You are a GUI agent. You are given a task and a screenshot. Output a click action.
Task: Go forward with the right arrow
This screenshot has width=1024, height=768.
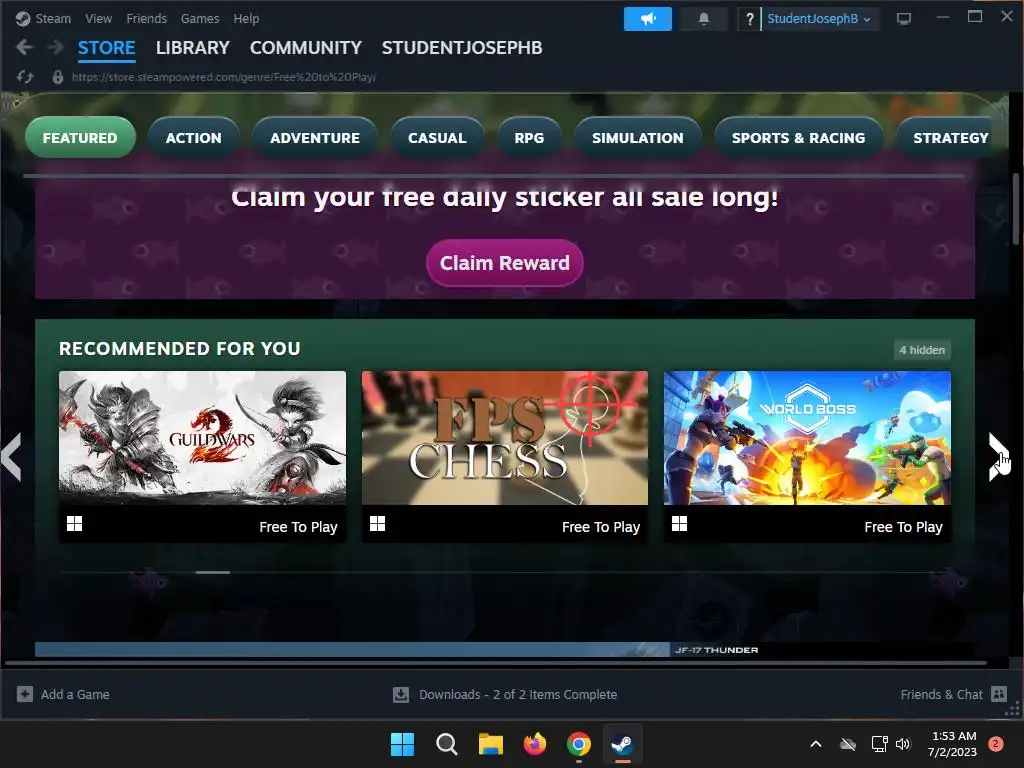click(56, 47)
